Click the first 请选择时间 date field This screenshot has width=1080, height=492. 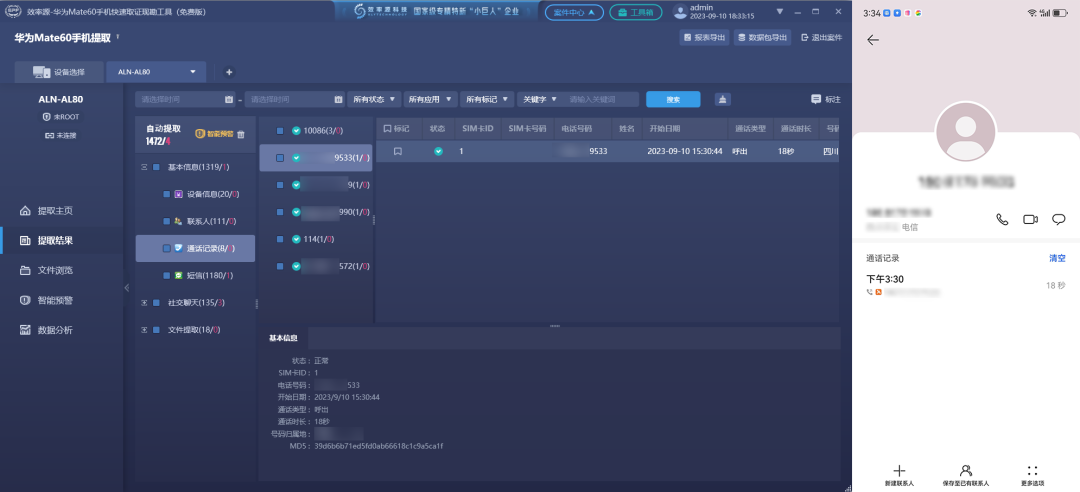pos(185,99)
